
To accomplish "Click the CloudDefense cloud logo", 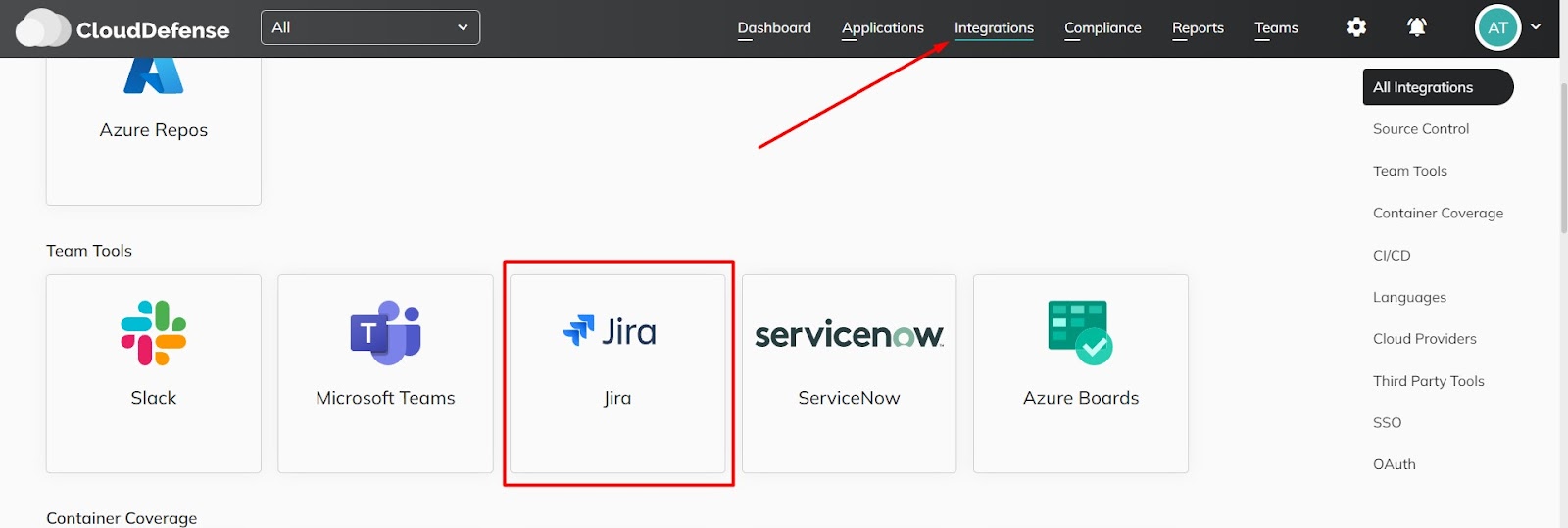I will 43,28.
